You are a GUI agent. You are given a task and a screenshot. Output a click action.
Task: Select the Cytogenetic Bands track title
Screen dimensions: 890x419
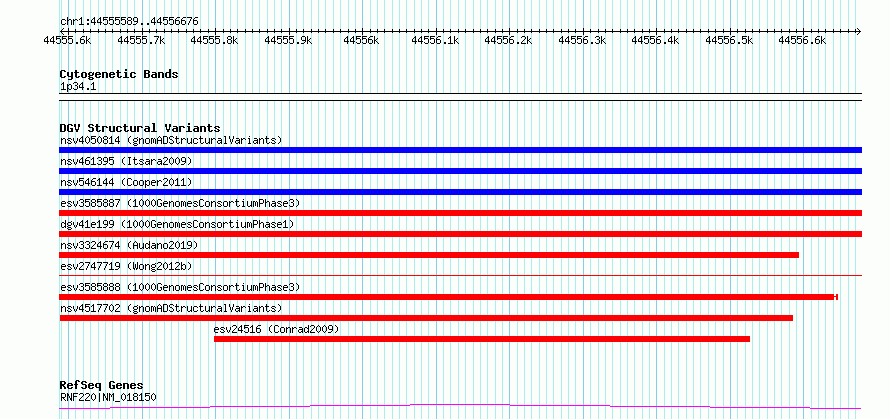pyautogui.click(x=119, y=74)
